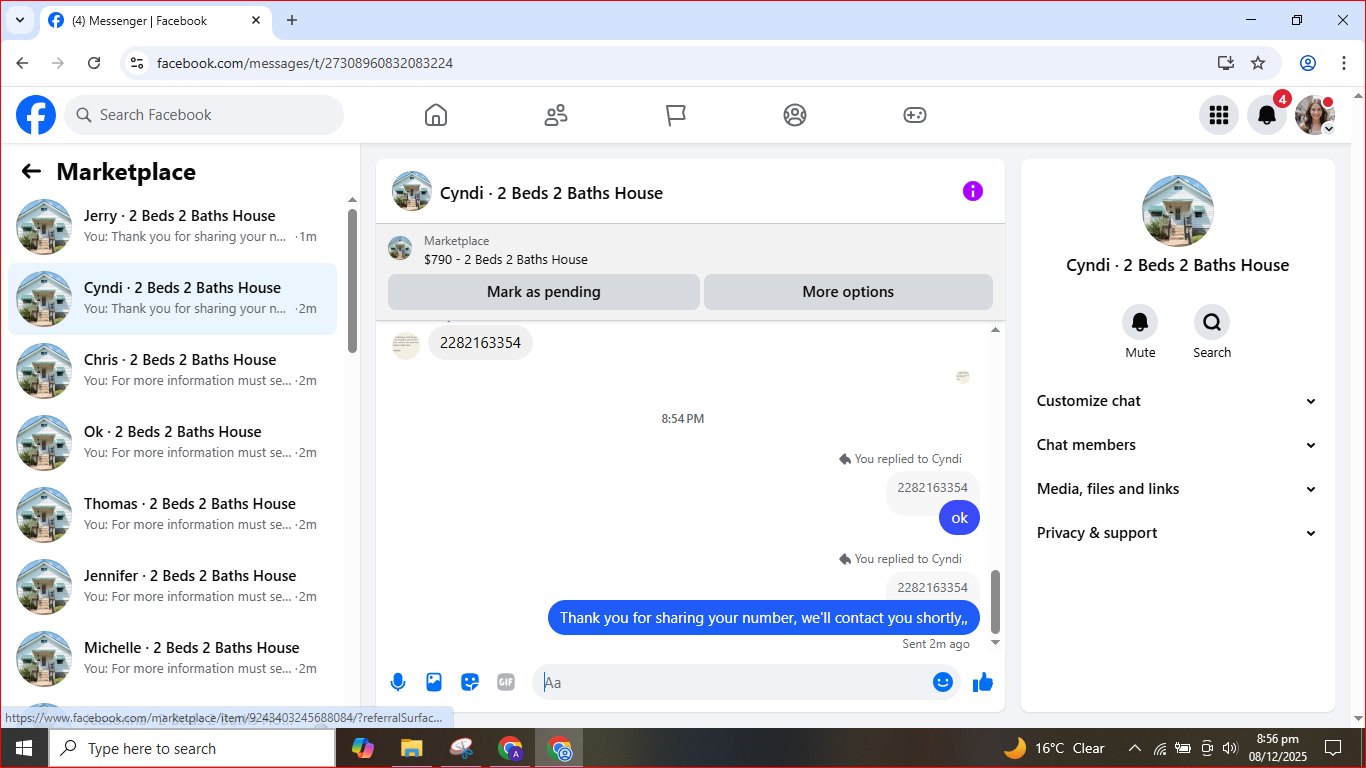Open Chrome's three-dot menu
1366x768 pixels.
pyautogui.click(x=1344, y=63)
